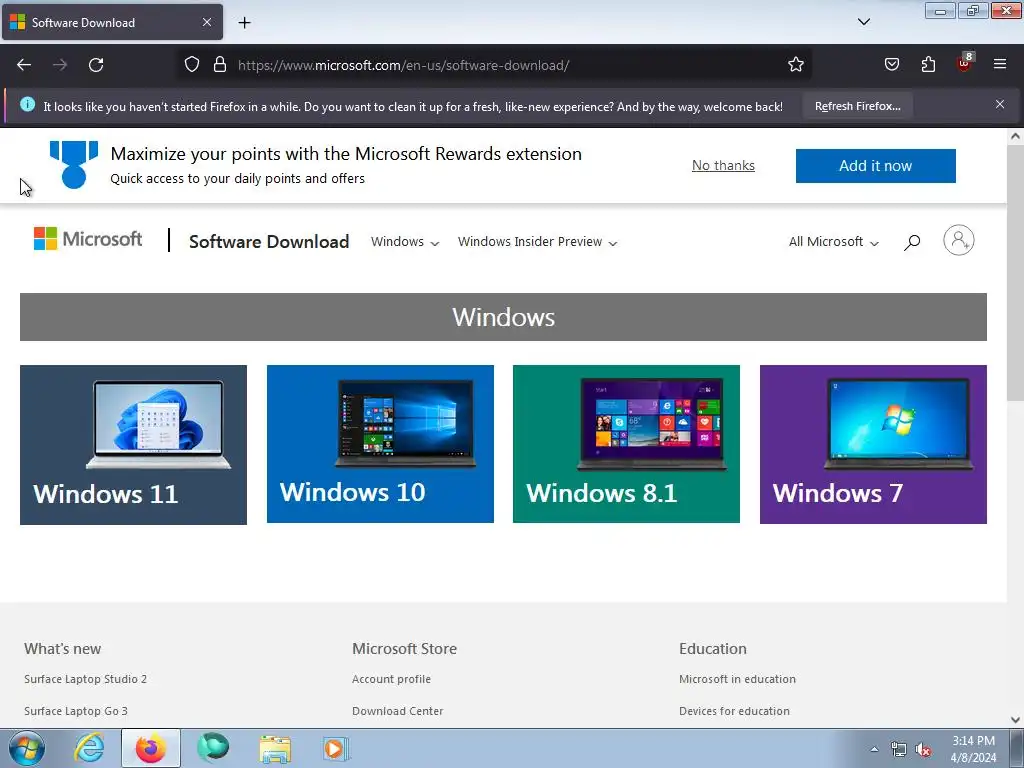Open the Surface Laptop Go 3 link
This screenshot has height=768, width=1024.
76,711
